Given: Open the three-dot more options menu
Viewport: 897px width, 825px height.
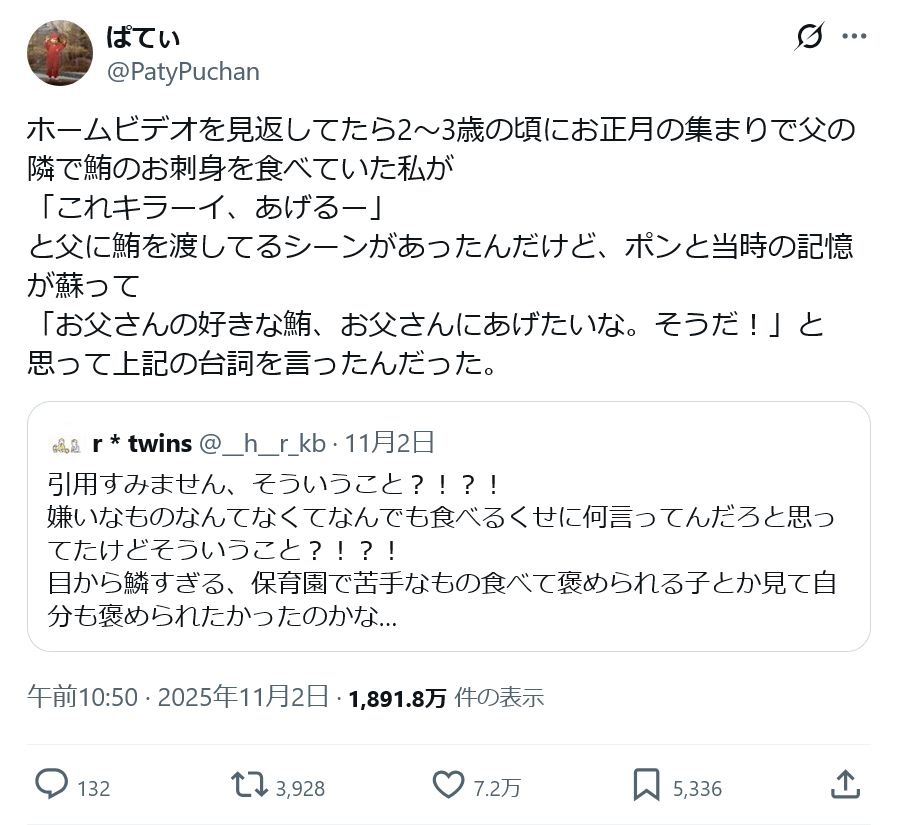Looking at the screenshot, I should [854, 37].
